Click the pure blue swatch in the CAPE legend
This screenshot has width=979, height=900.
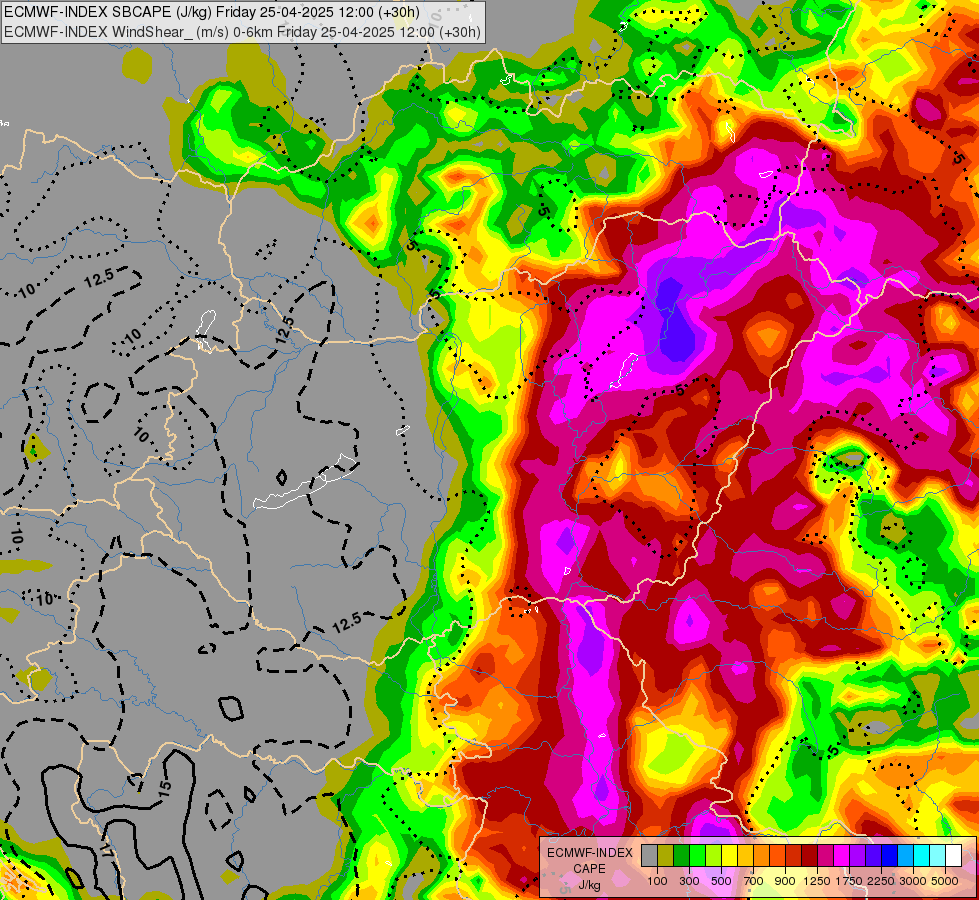(889, 855)
